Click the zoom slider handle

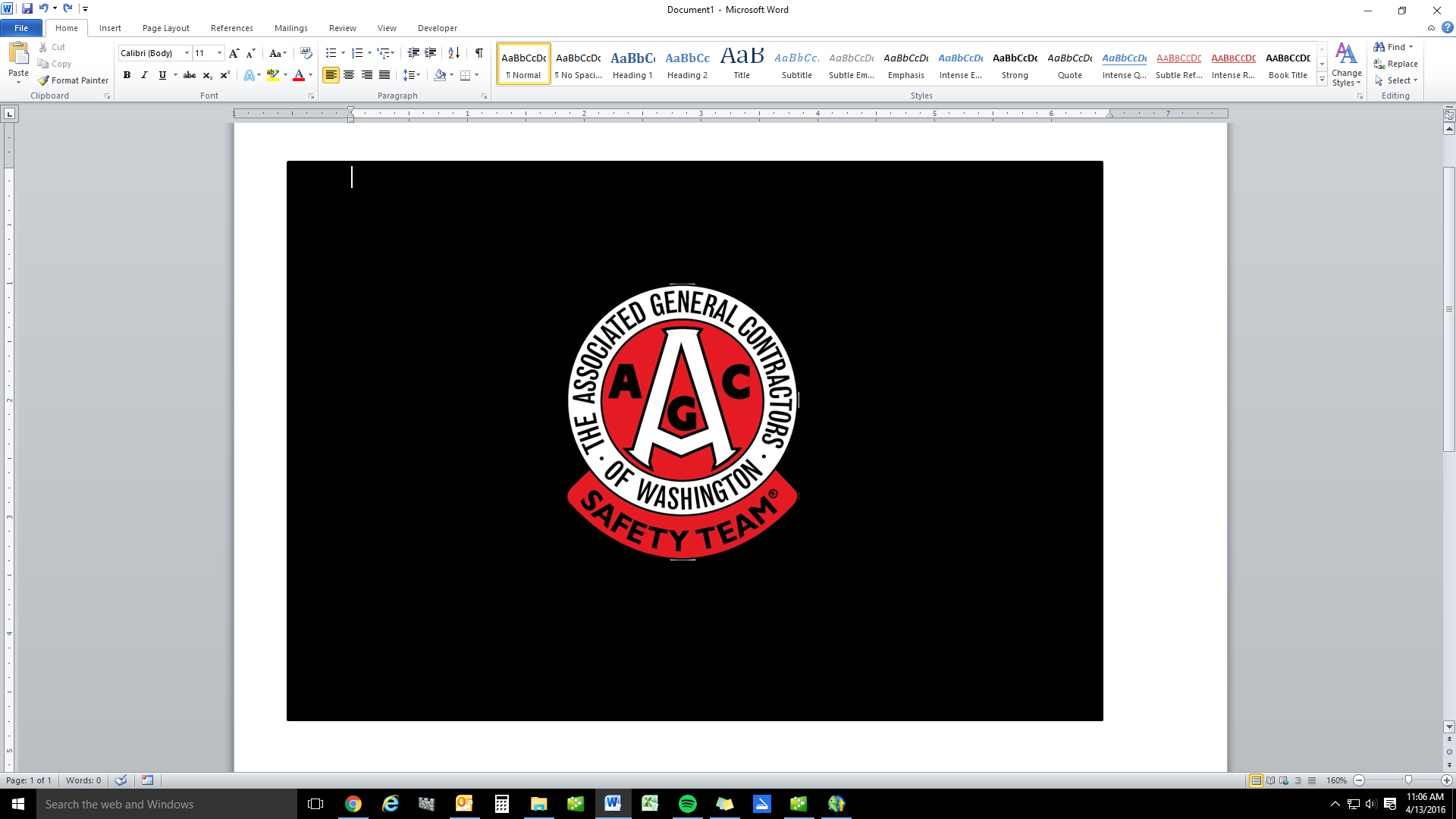tap(1408, 780)
